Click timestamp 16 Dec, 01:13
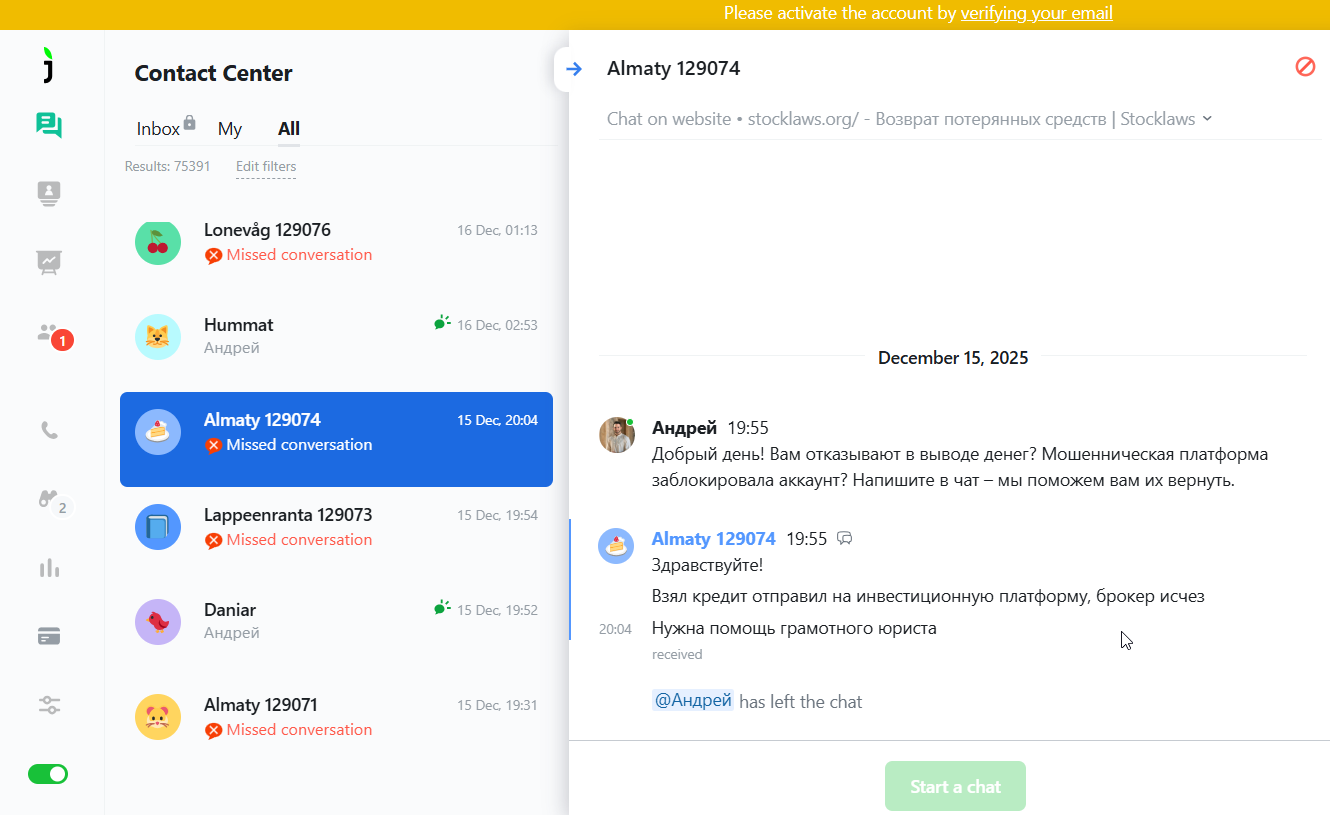 tap(497, 230)
